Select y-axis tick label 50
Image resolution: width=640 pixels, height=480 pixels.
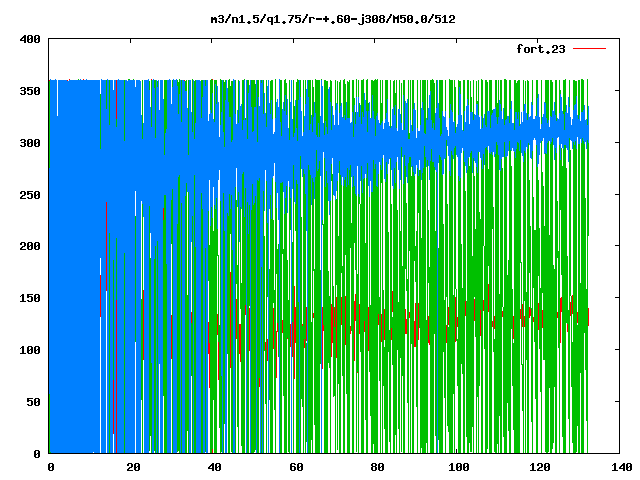tap(33, 402)
